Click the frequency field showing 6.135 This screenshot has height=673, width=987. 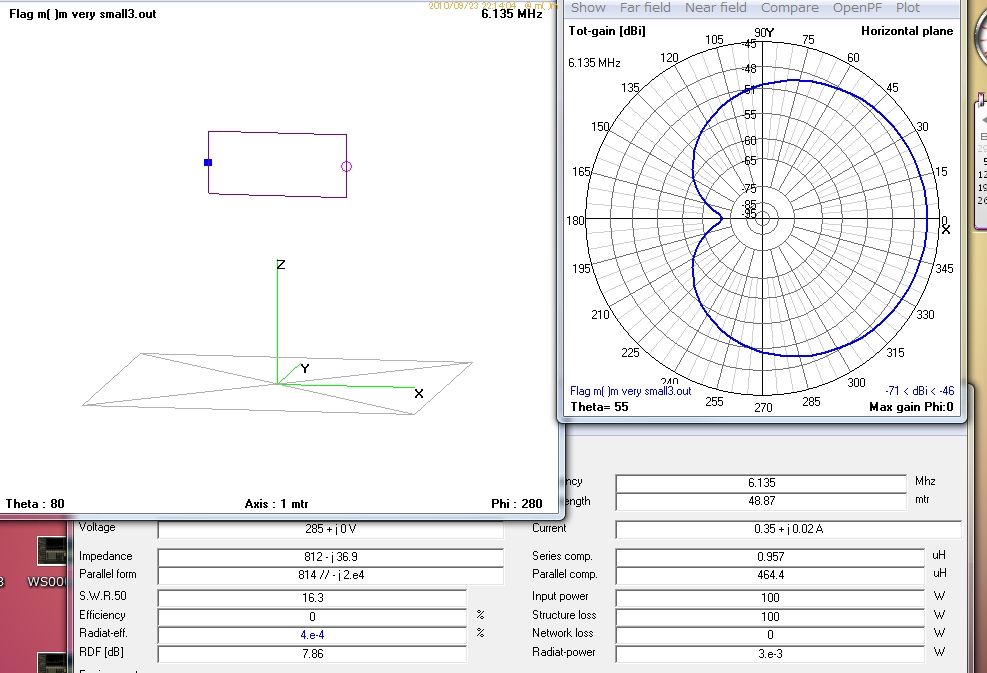coord(761,483)
